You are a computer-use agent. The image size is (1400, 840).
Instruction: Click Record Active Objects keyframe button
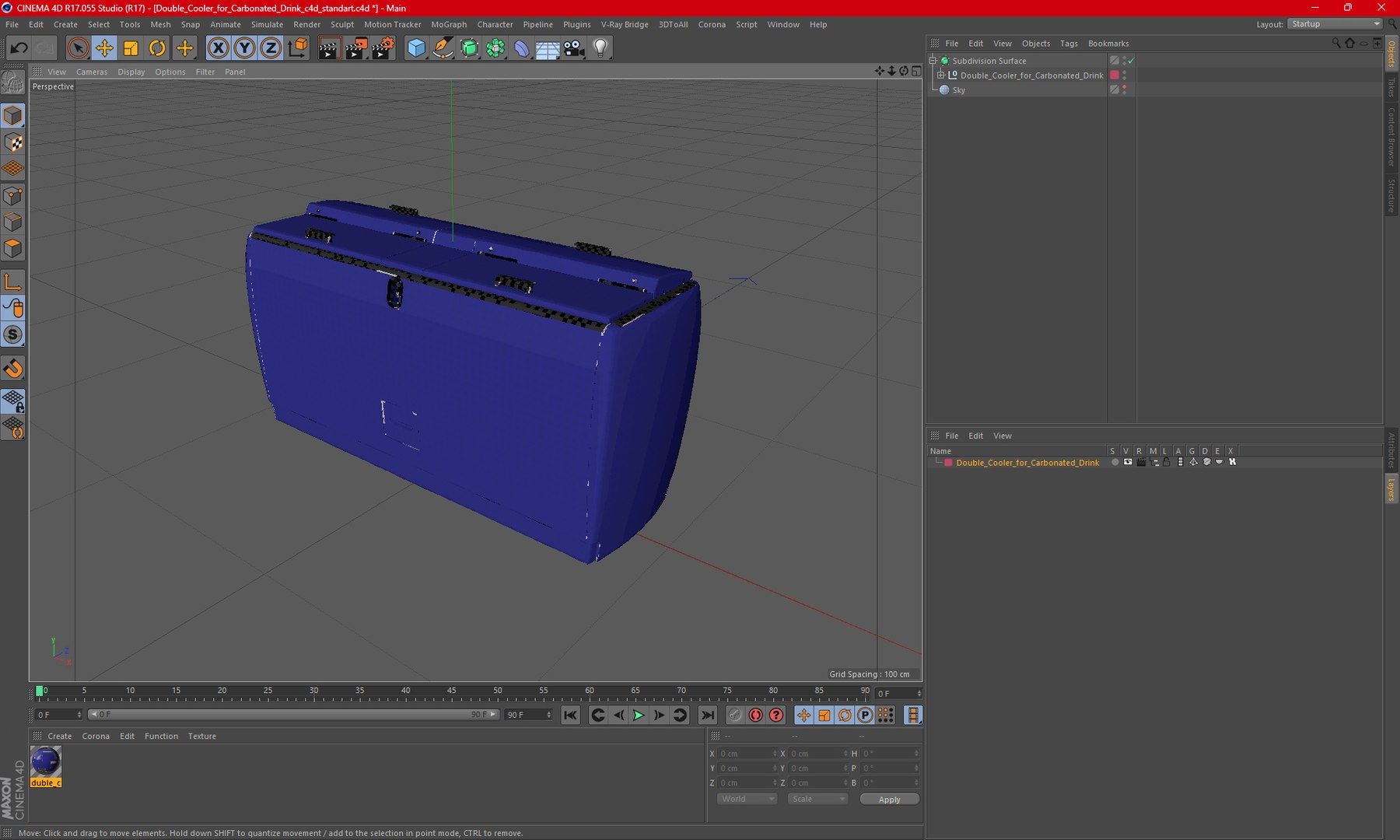(735, 715)
